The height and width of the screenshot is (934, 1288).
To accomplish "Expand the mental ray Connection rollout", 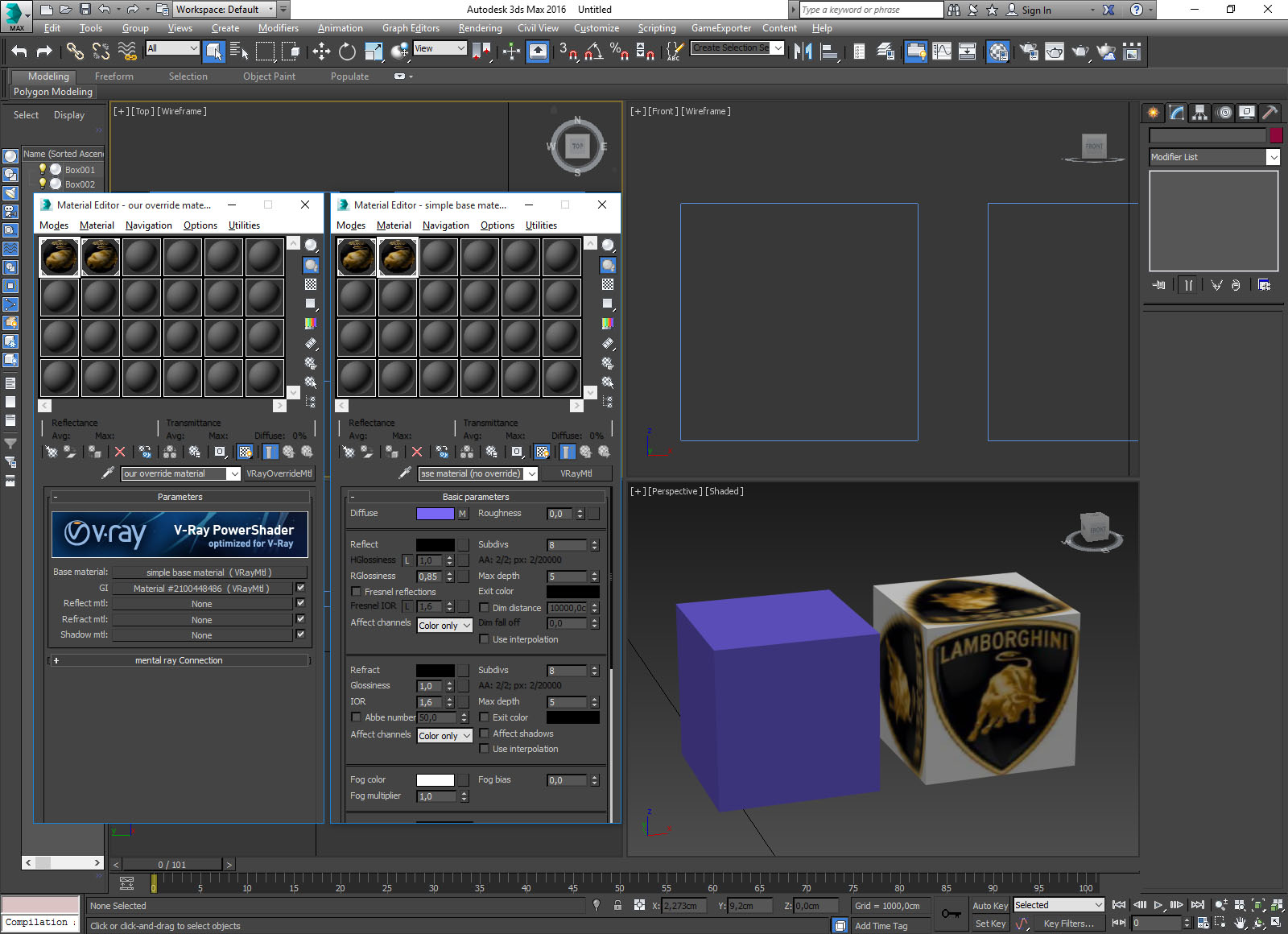I will pyautogui.click(x=179, y=660).
